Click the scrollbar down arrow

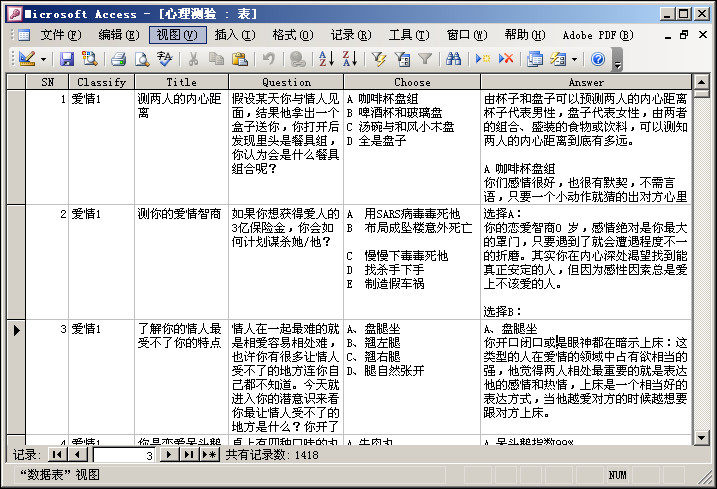click(701, 437)
